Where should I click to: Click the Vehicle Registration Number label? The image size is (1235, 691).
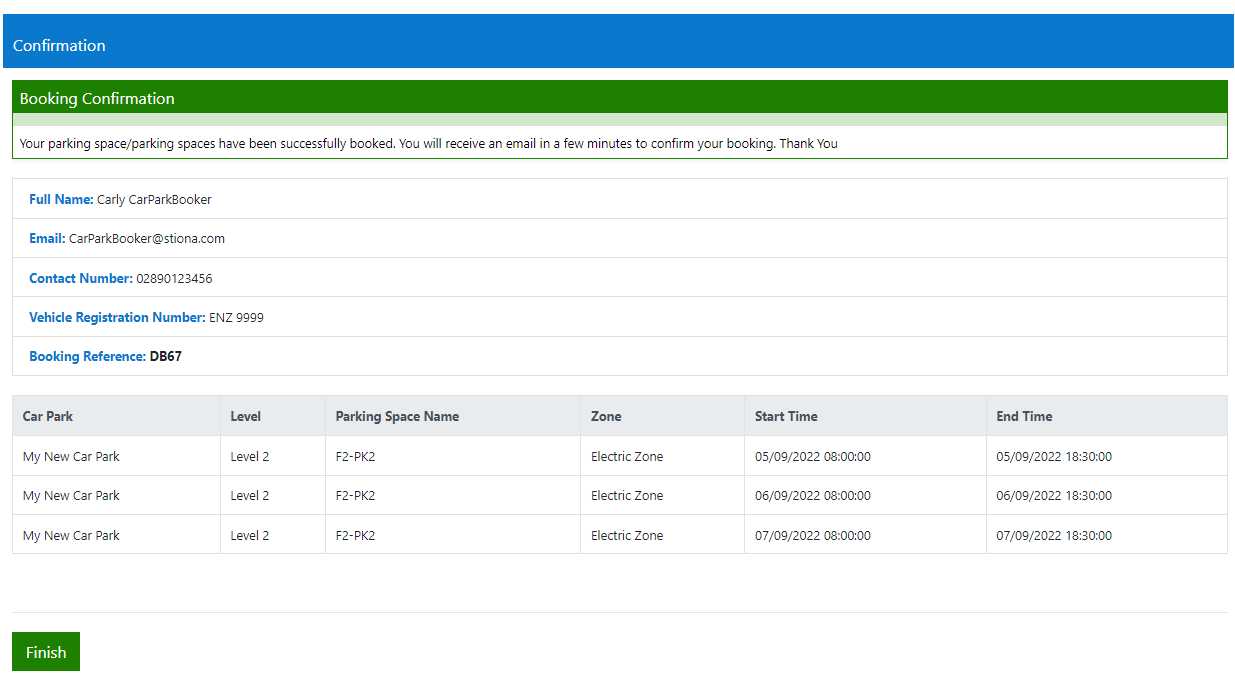[x=117, y=317]
